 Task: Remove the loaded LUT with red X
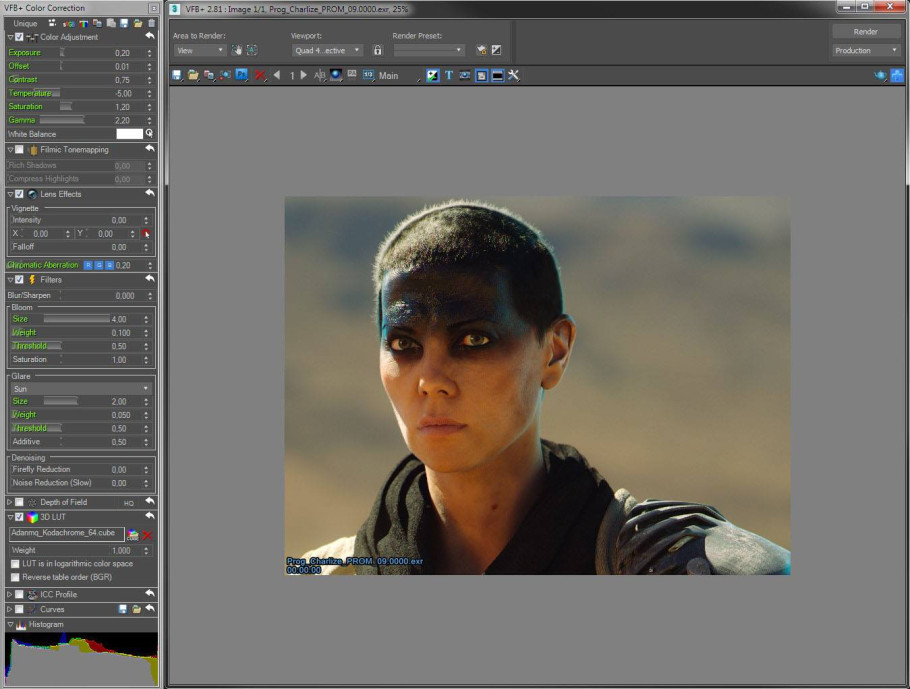[147, 535]
